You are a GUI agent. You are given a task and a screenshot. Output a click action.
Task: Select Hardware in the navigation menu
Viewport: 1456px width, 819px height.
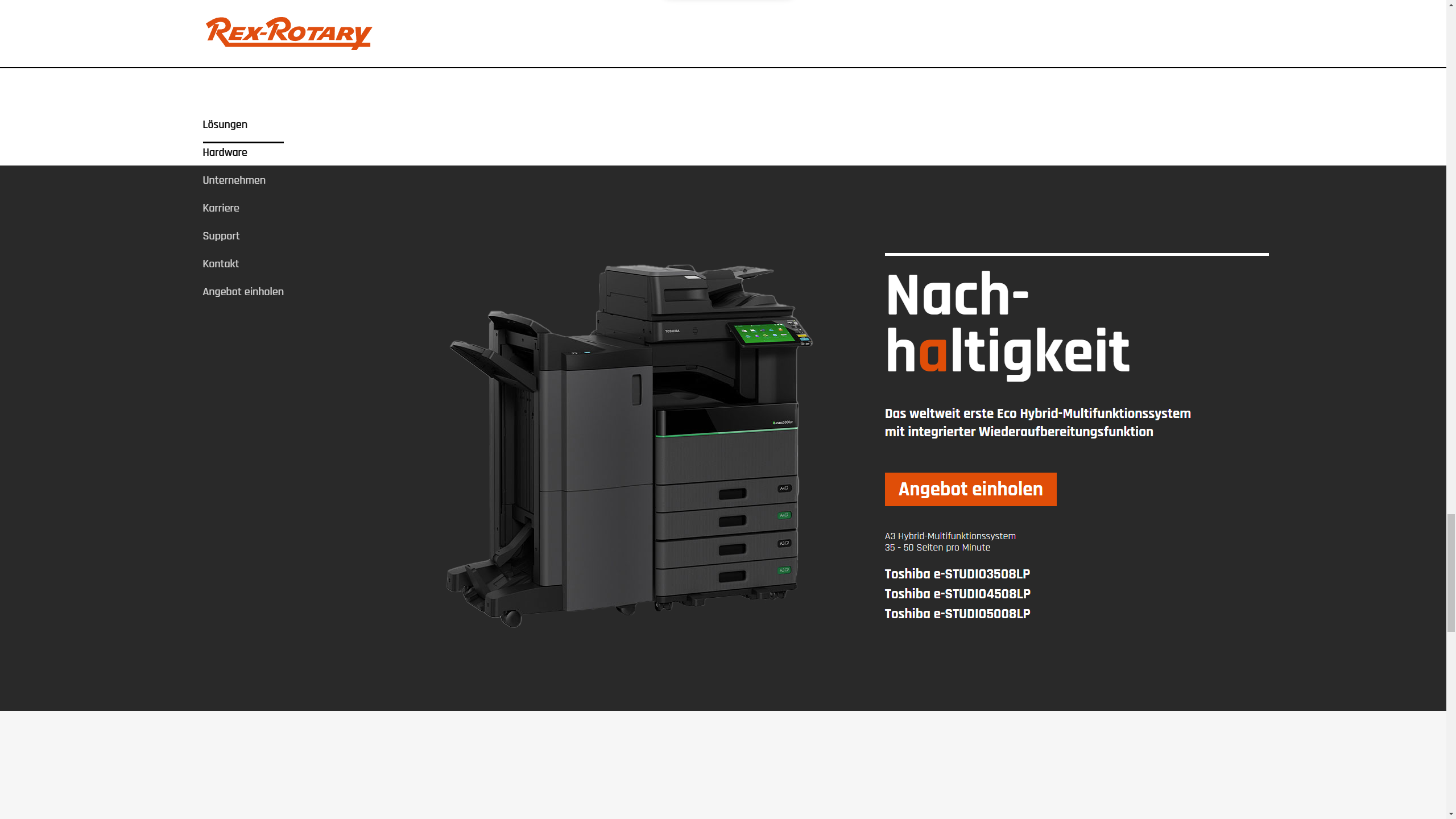click(225, 152)
